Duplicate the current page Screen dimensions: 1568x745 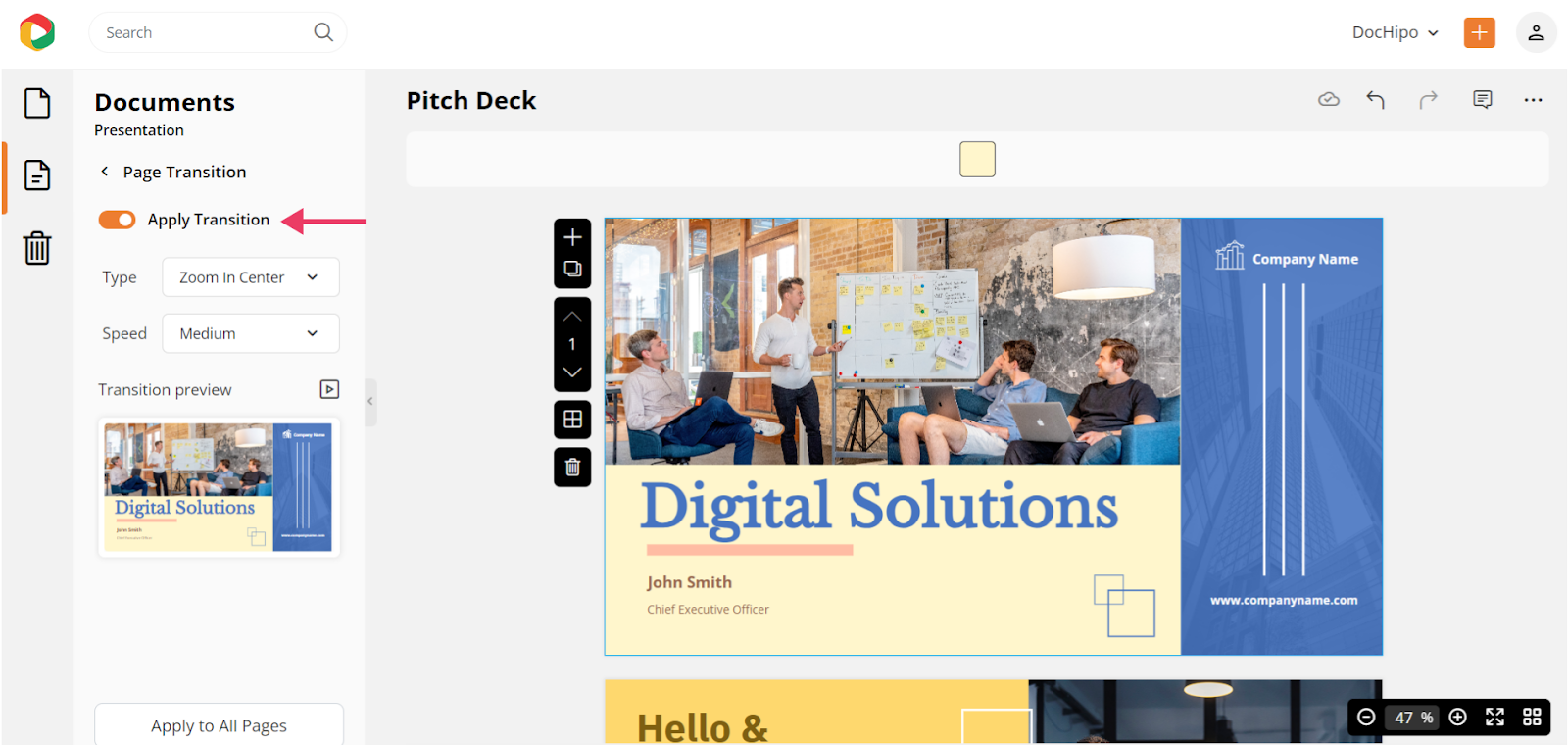pyautogui.click(x=573, y=269)
